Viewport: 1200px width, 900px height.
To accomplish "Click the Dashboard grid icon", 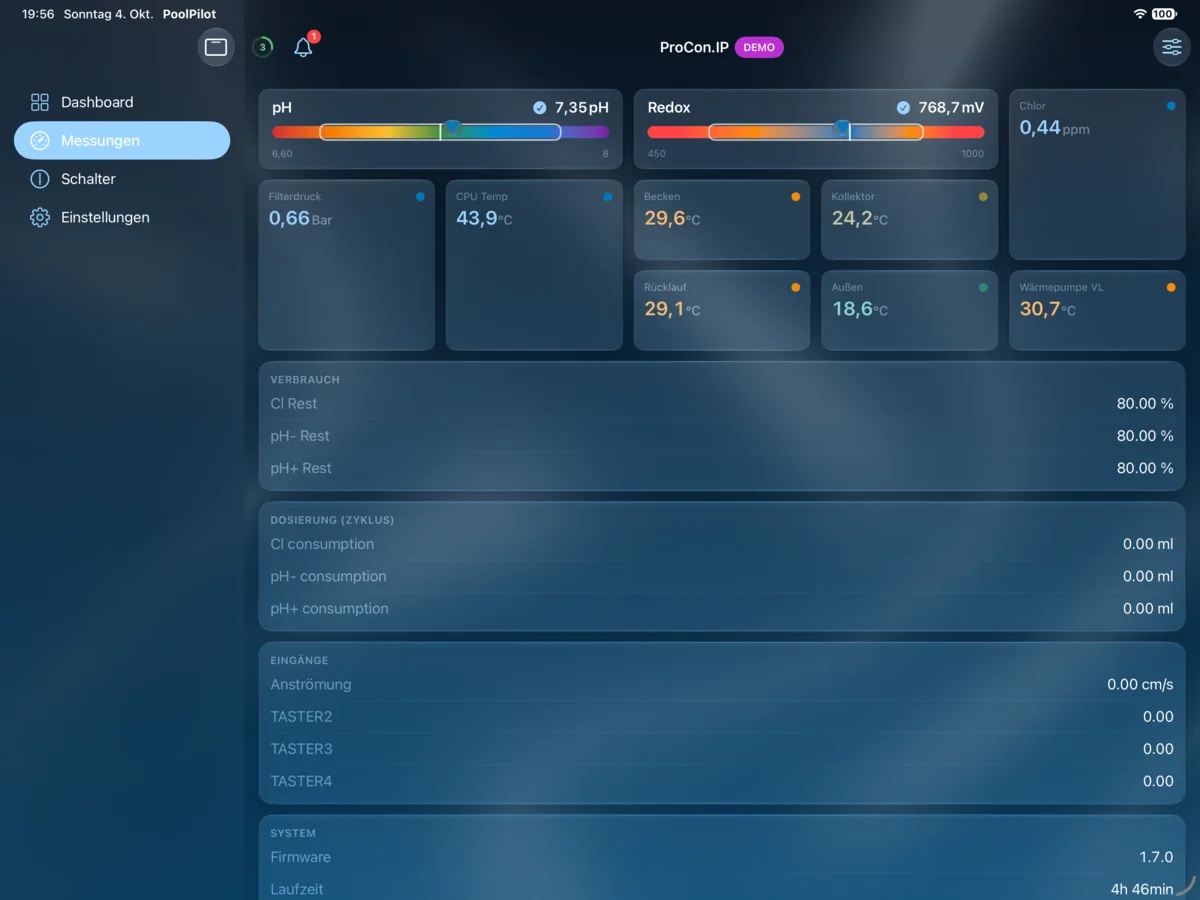I will coord(40,102).
